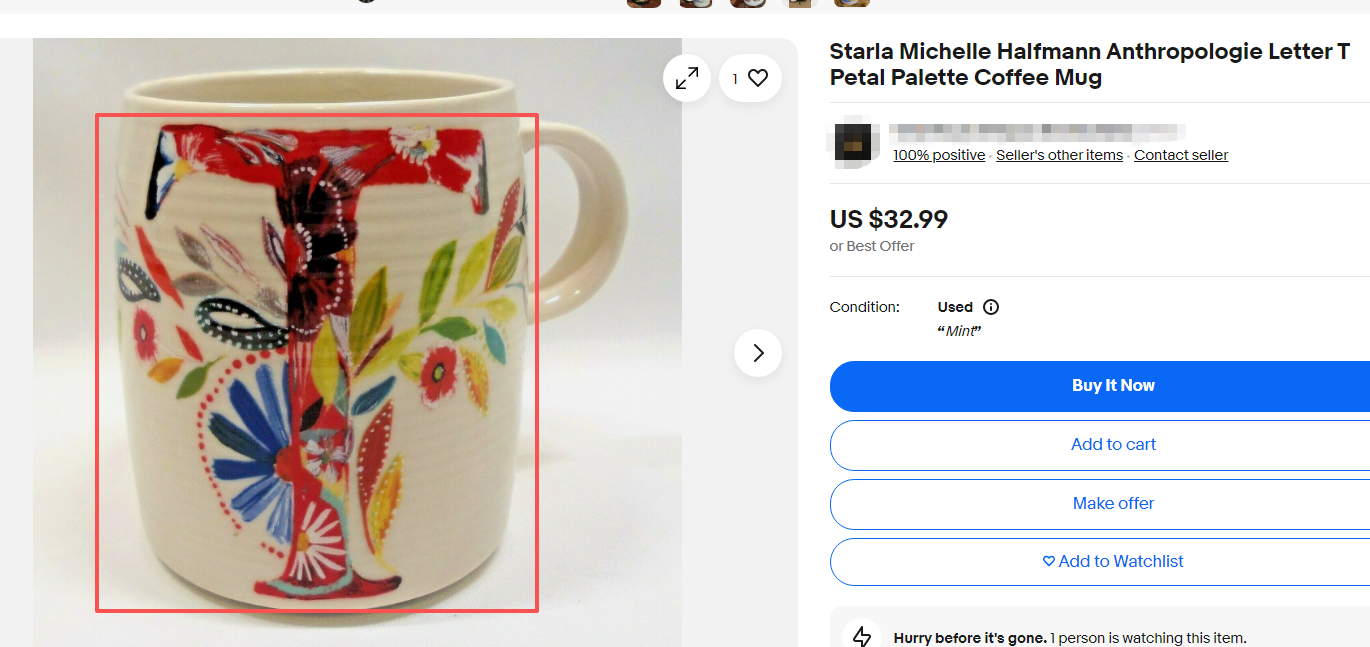Add the mug to cart
This screenshot has width=1370, height=647.
click(x=1113, y=444)
